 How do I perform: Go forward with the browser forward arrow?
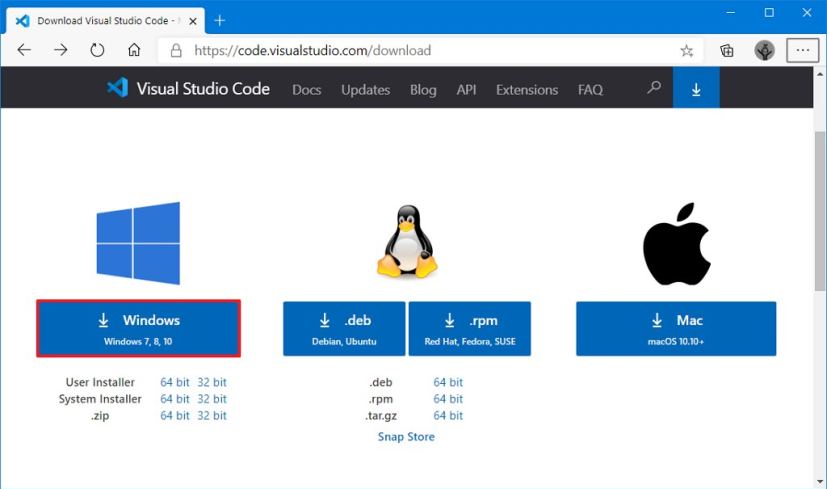click(x=61, y=50)
